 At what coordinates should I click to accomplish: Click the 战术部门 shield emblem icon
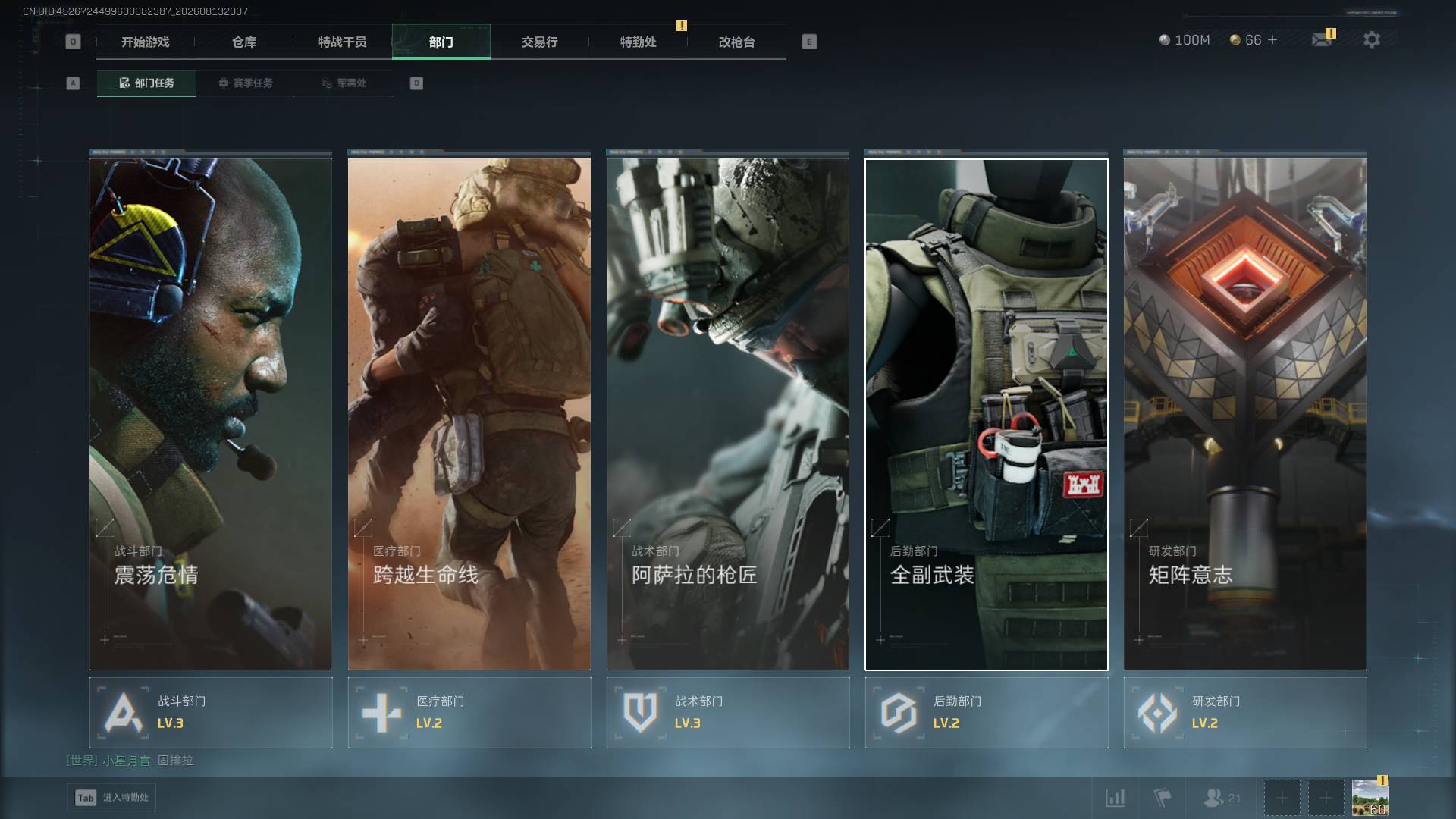pyautogui.click(x=640, y=713)
